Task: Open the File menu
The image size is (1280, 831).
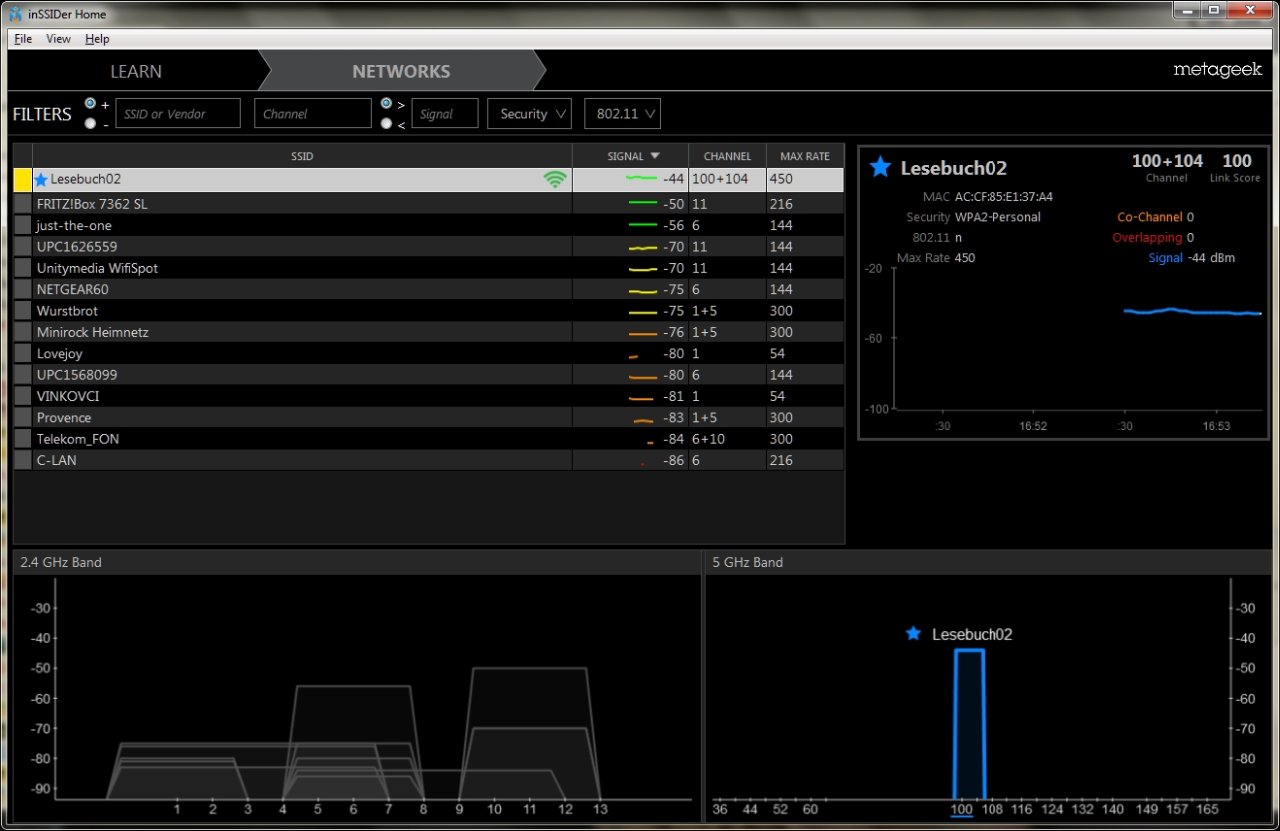Action: pyautogui.click(x=23, y=39)
